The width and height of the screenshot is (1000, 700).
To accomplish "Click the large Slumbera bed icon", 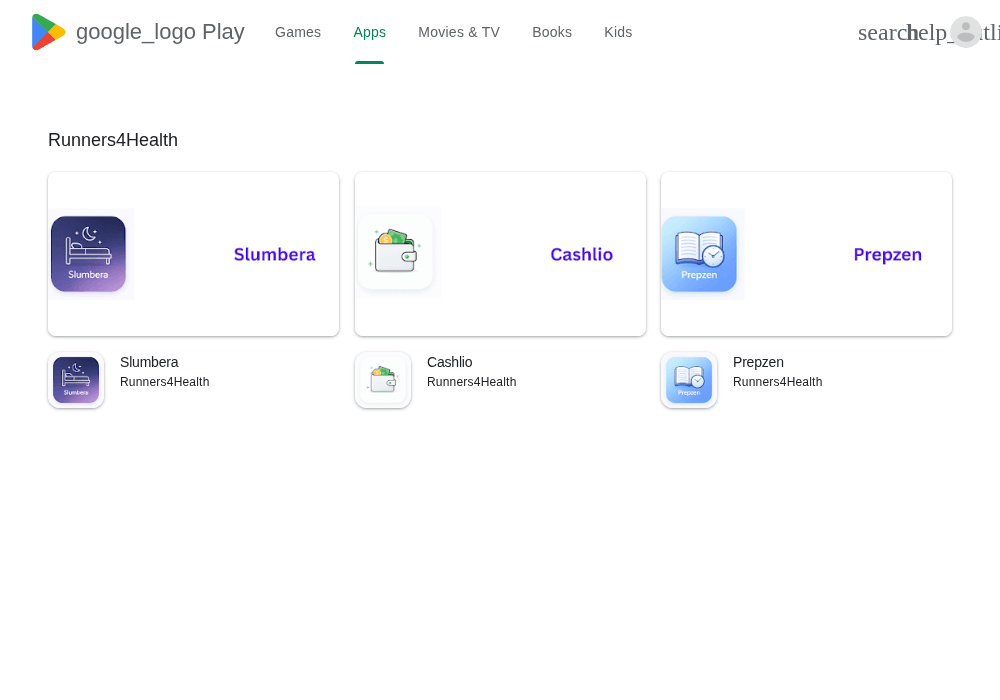I will click(x=89, y=254).
